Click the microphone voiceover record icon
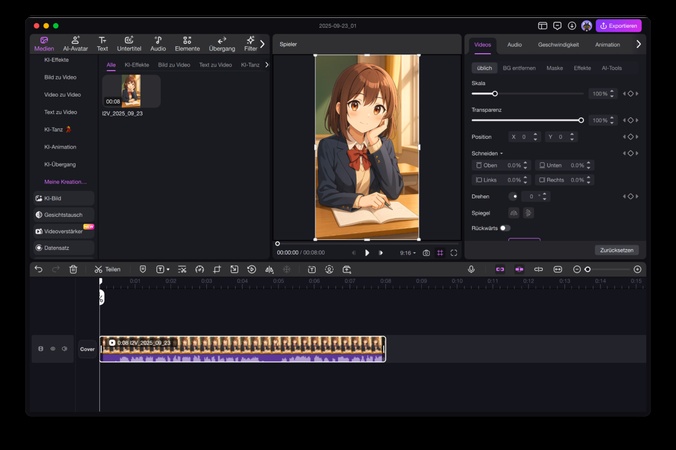Screen dimensions: 676x450 [471, 269]
